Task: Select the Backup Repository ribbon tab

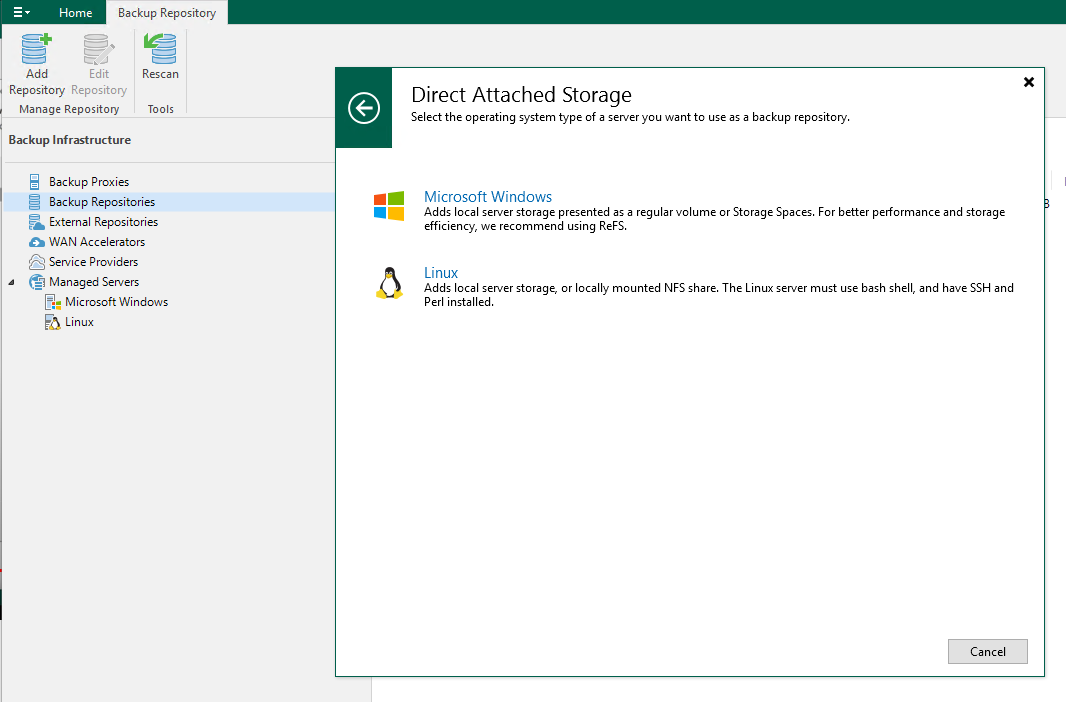Action: click(167, 13)
